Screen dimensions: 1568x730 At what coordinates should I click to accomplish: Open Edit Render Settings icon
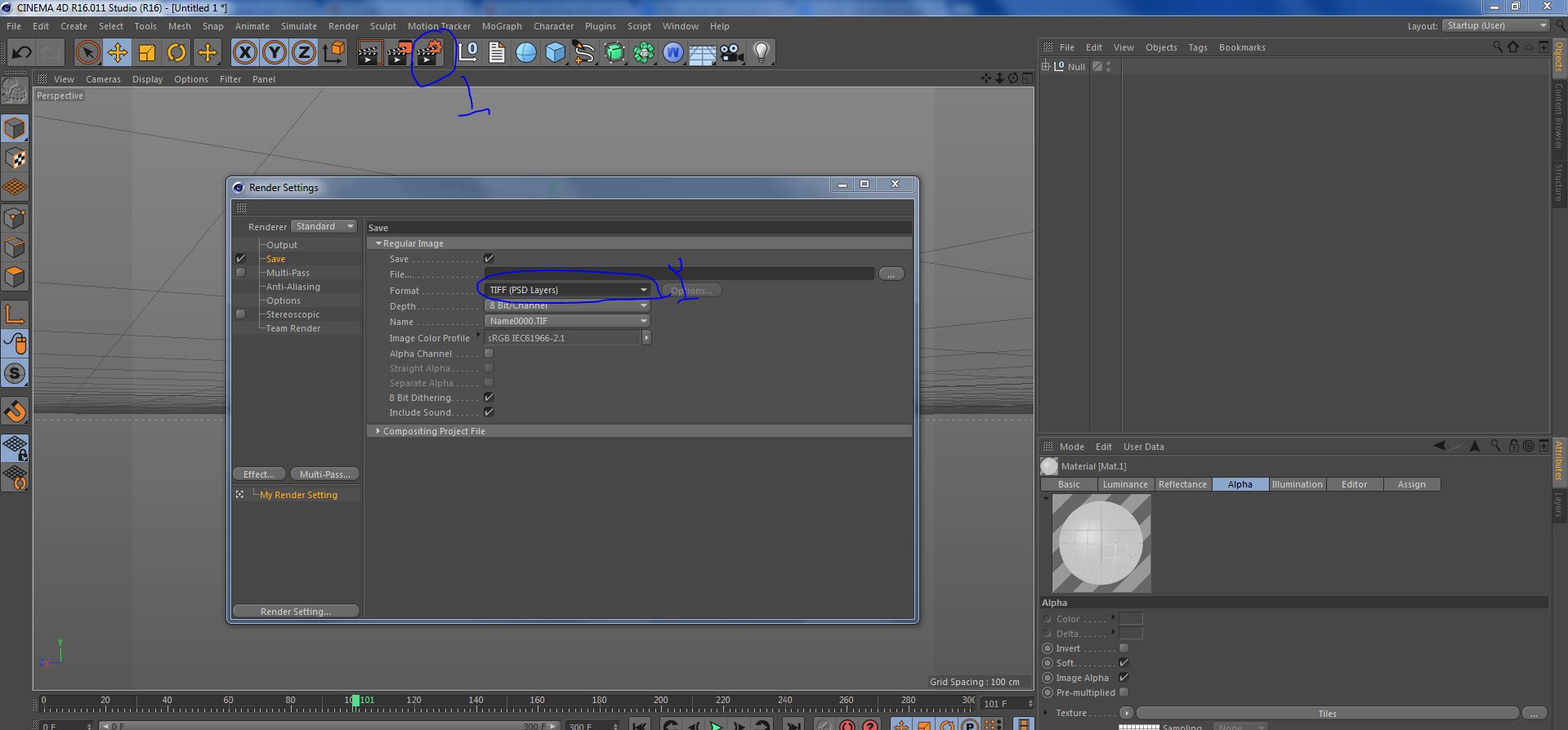[430, 52]
